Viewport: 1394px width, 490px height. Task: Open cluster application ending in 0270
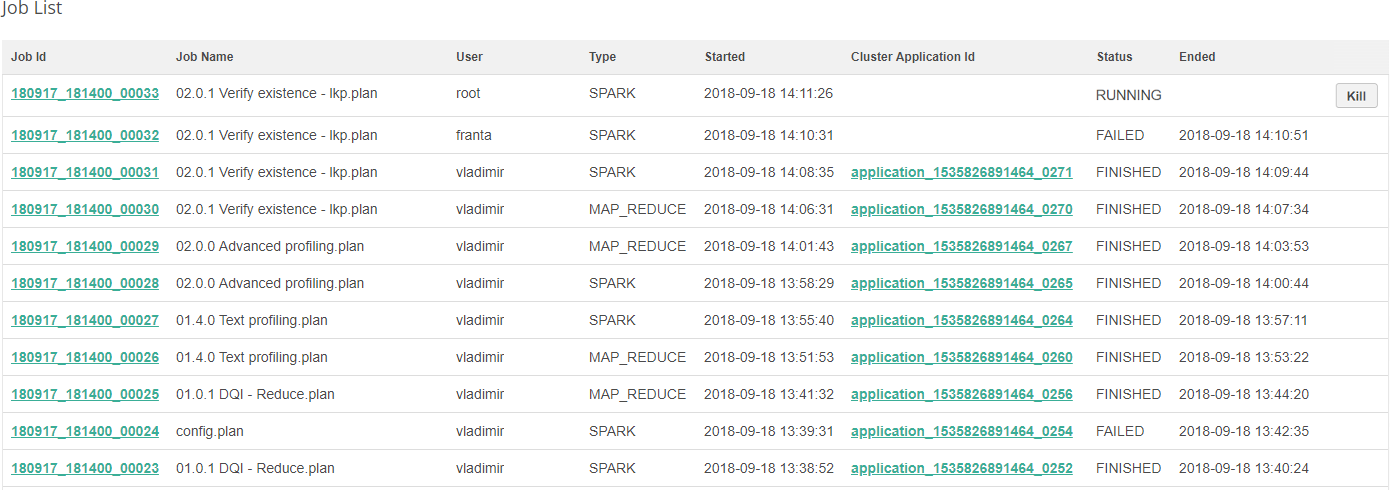tap(961, 209)
